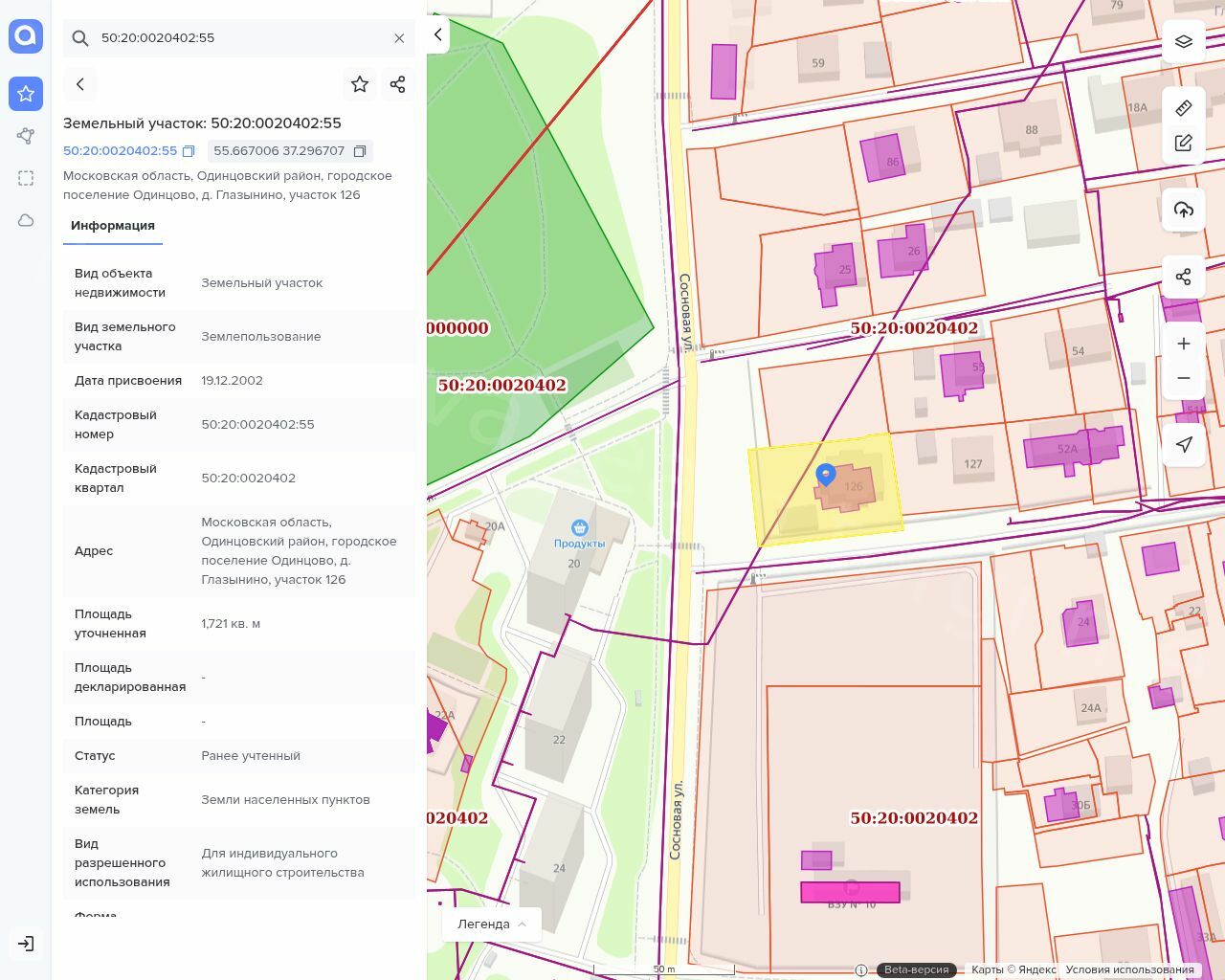This screenshot has height=980, width=1225.
Task: Go back from the plot details
Action: (80, 84)
